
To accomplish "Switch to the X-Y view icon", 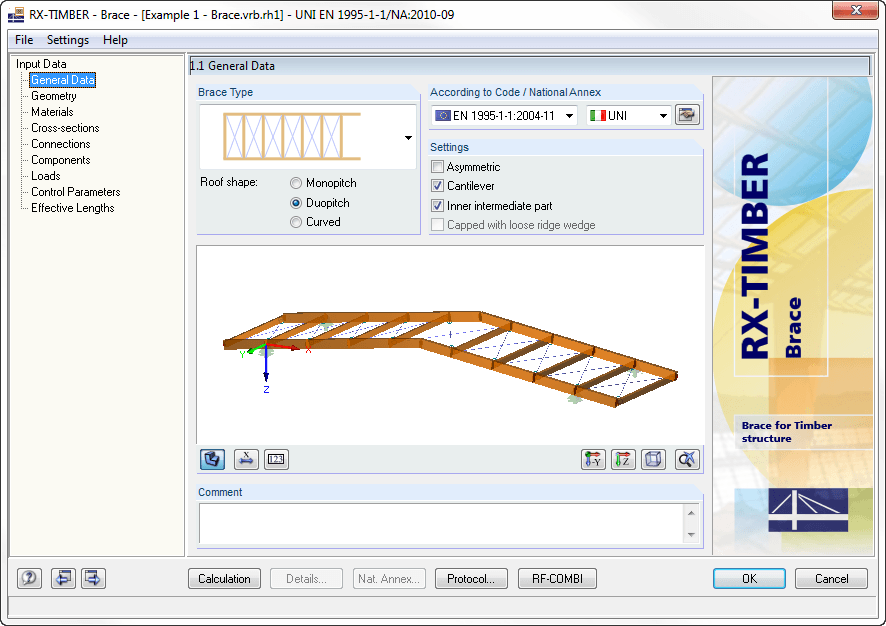I will (593, 459).
